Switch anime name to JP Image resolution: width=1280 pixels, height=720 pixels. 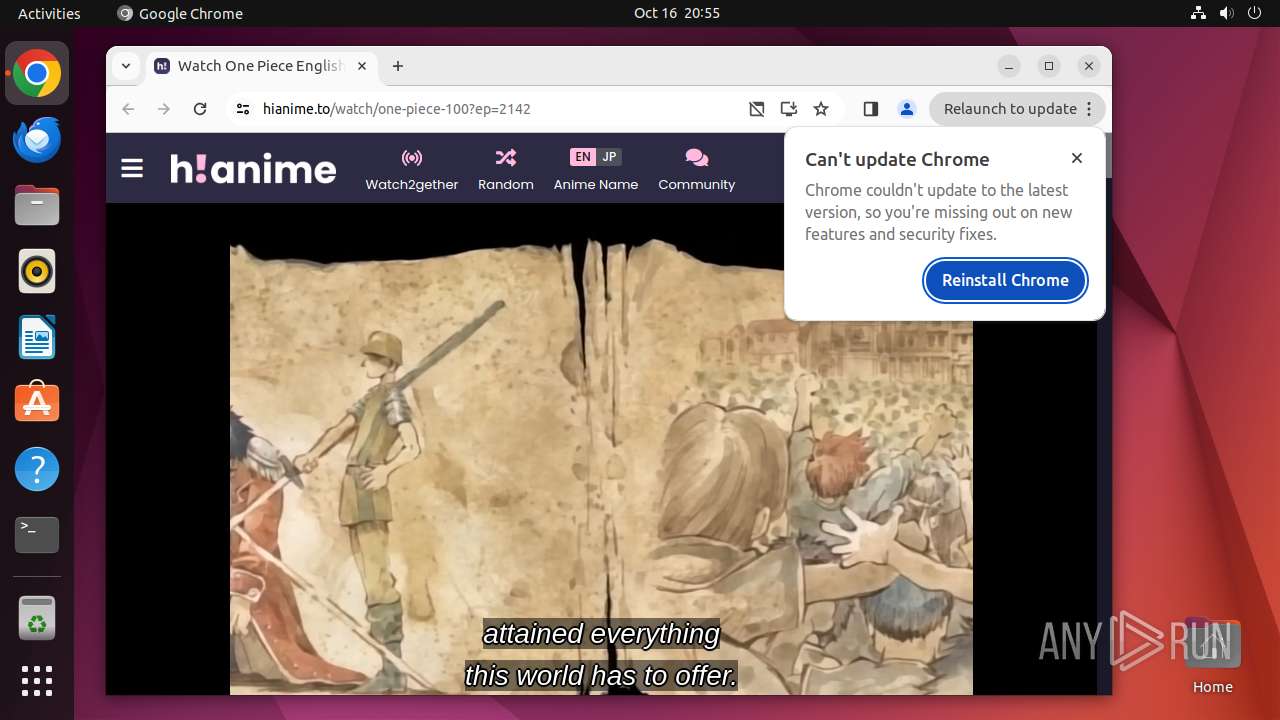(609, 157)
